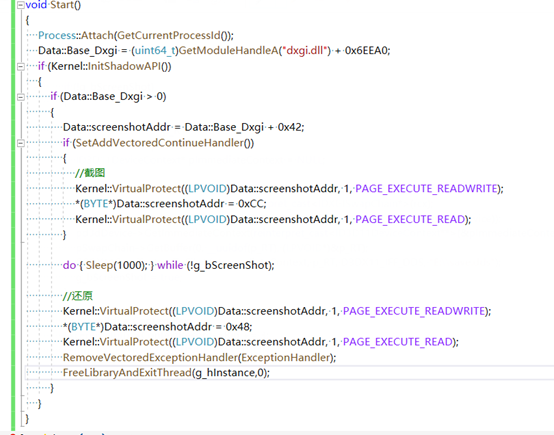
Task: Click 'GetModuleHandleA' function name
Action: [x=229, y=51]
